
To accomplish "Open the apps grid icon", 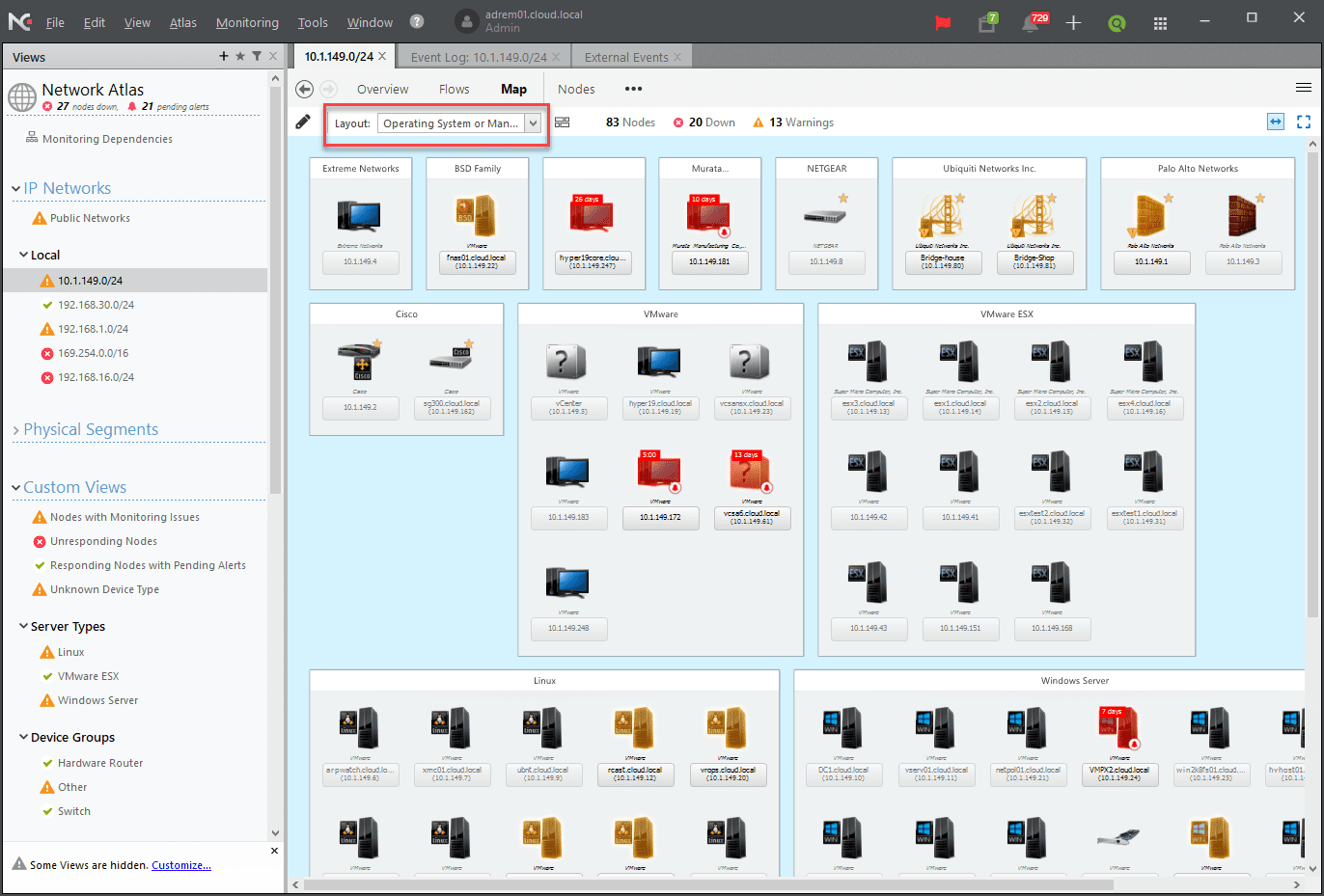I will (1160, 23).
